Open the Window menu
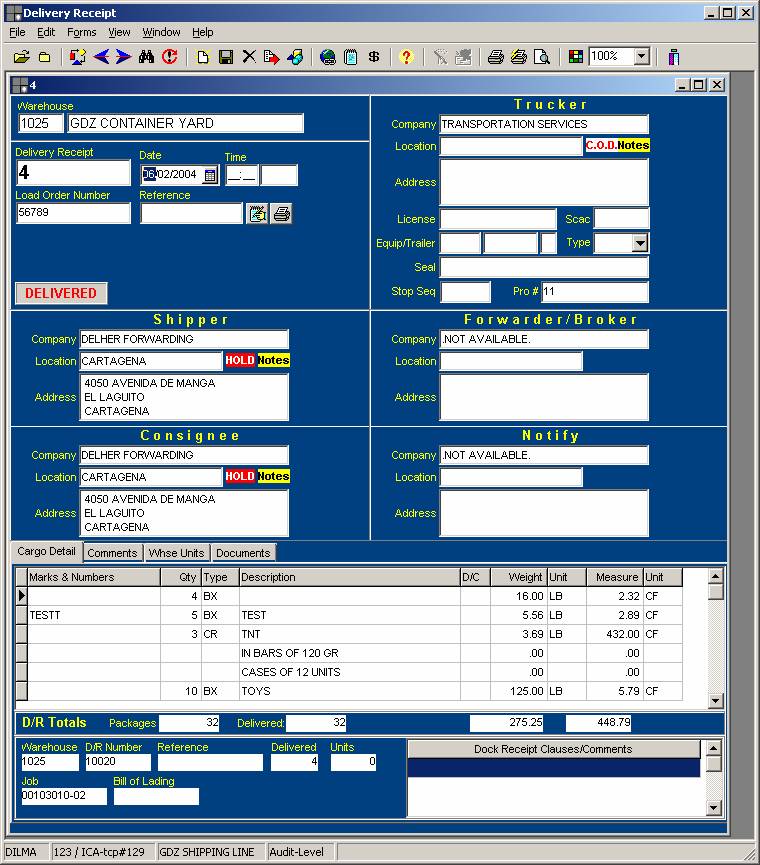Image resolution: width=760 pixels, height=865 pixels. tap(161, 32)
